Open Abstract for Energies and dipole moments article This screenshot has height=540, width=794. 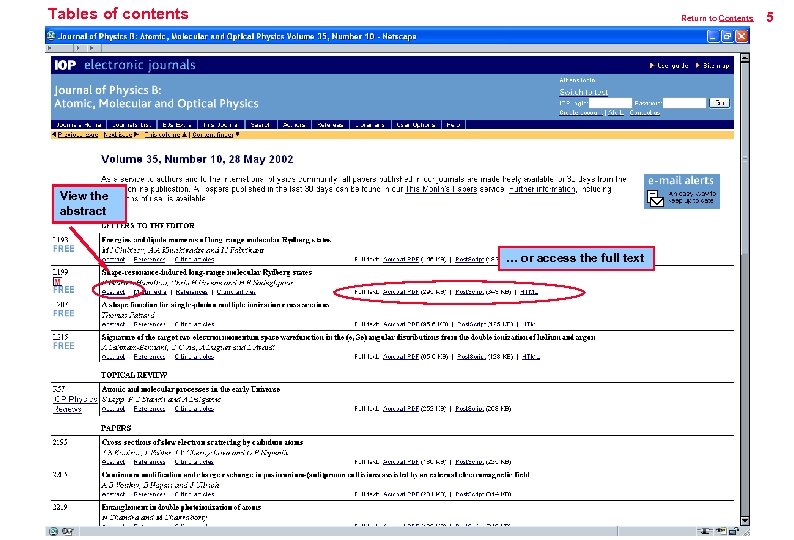pos(113,259)
